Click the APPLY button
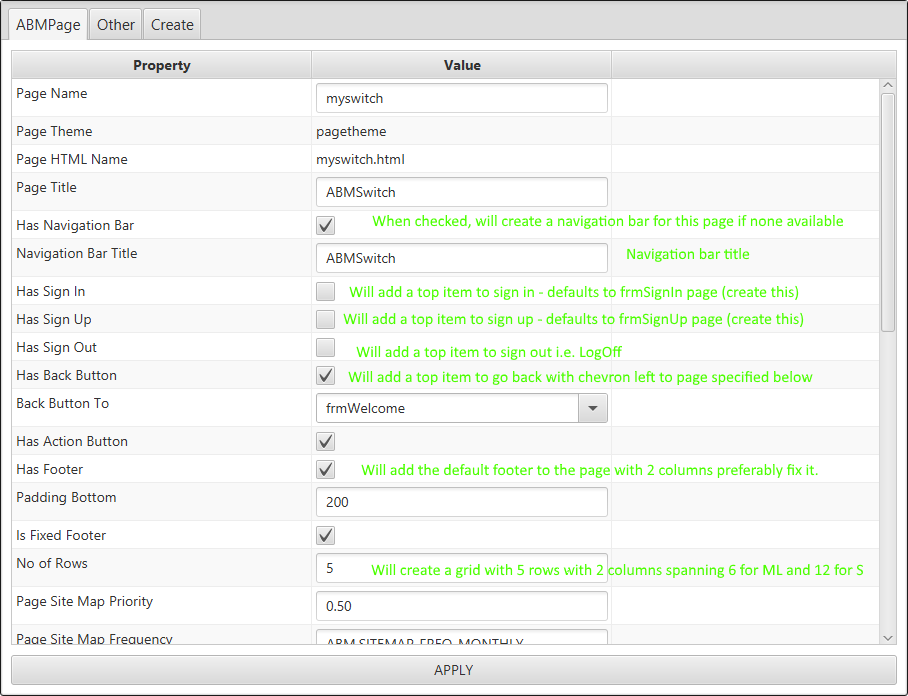This screenshot has width=908, height=696. (453, 670)
